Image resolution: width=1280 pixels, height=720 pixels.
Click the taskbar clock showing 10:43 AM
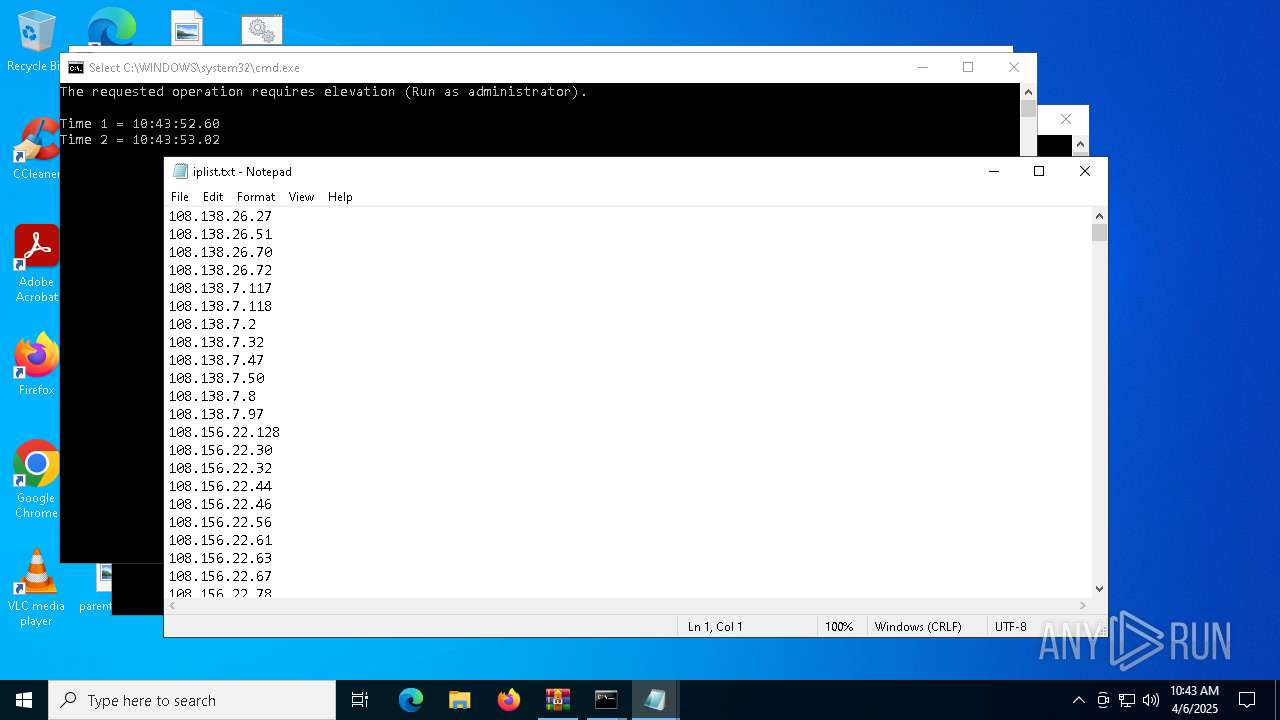tap(1194, 700)
